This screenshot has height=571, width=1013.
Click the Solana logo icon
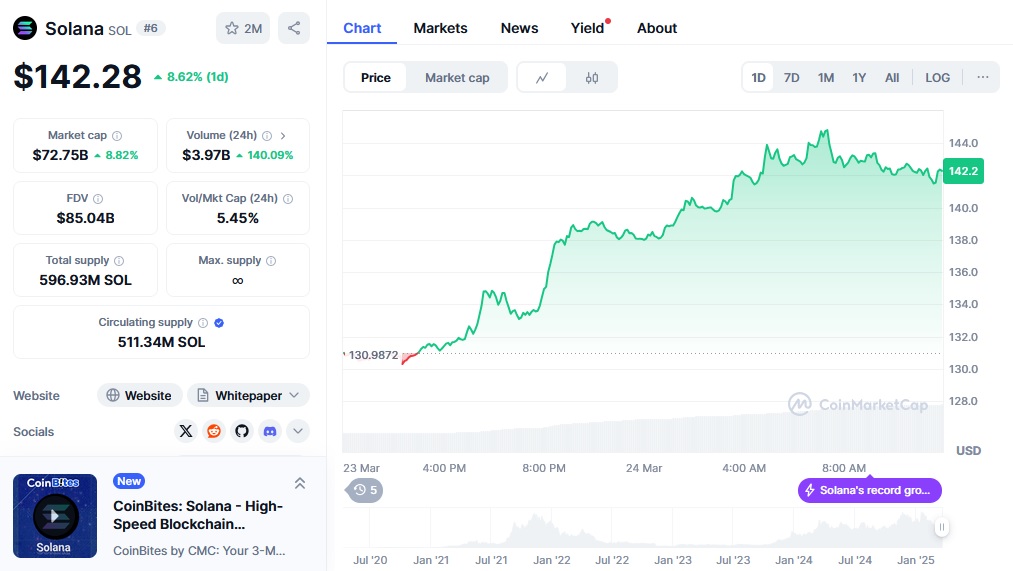pyautogui.click(x=25, y=28)
